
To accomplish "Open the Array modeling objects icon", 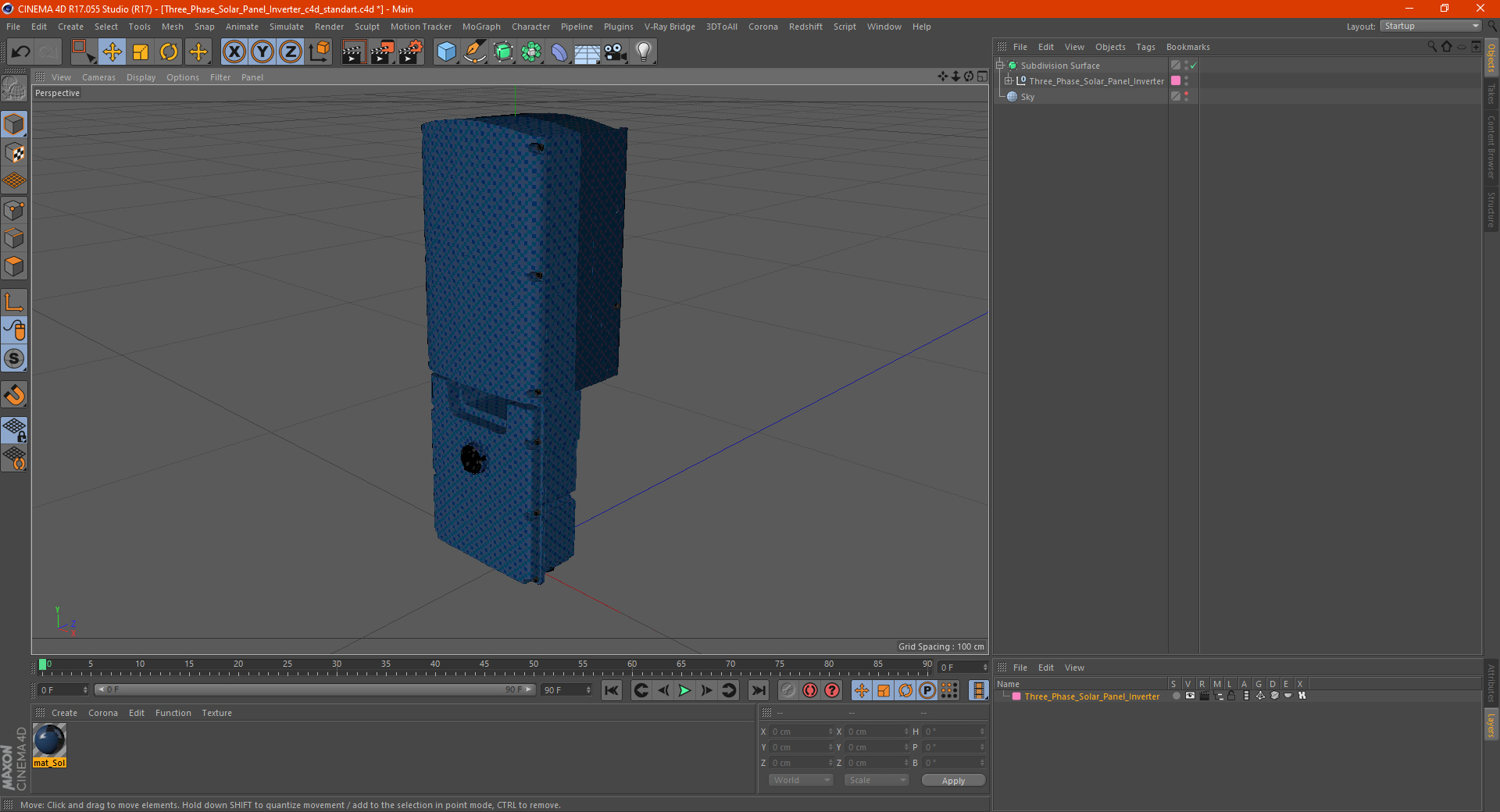I will click(x=531, y=52).
